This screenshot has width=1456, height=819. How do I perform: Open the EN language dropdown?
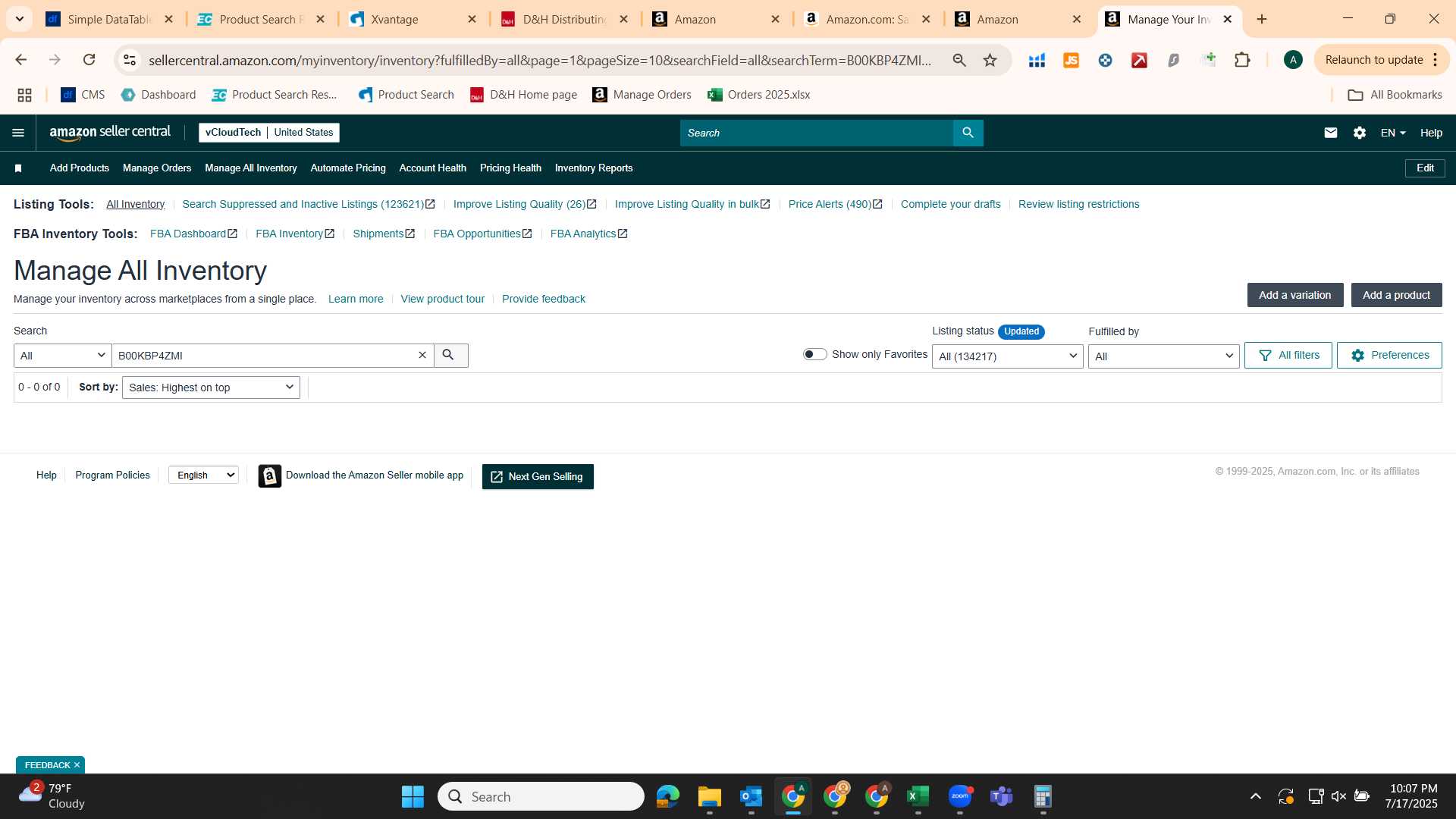pos(1393,133)
